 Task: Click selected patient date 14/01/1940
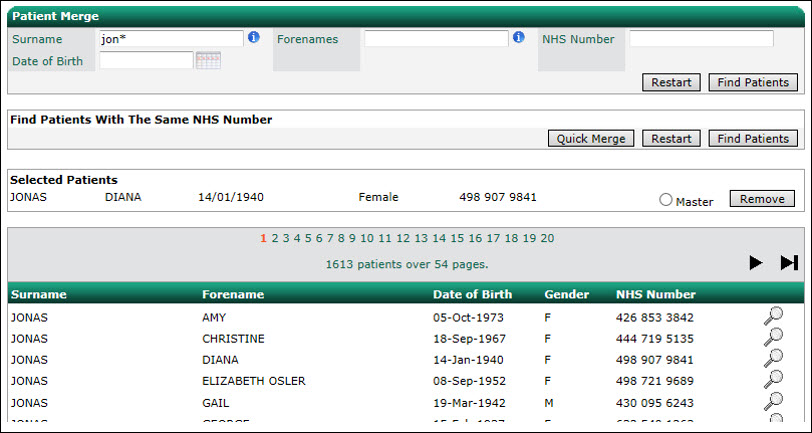click(231, 197)
